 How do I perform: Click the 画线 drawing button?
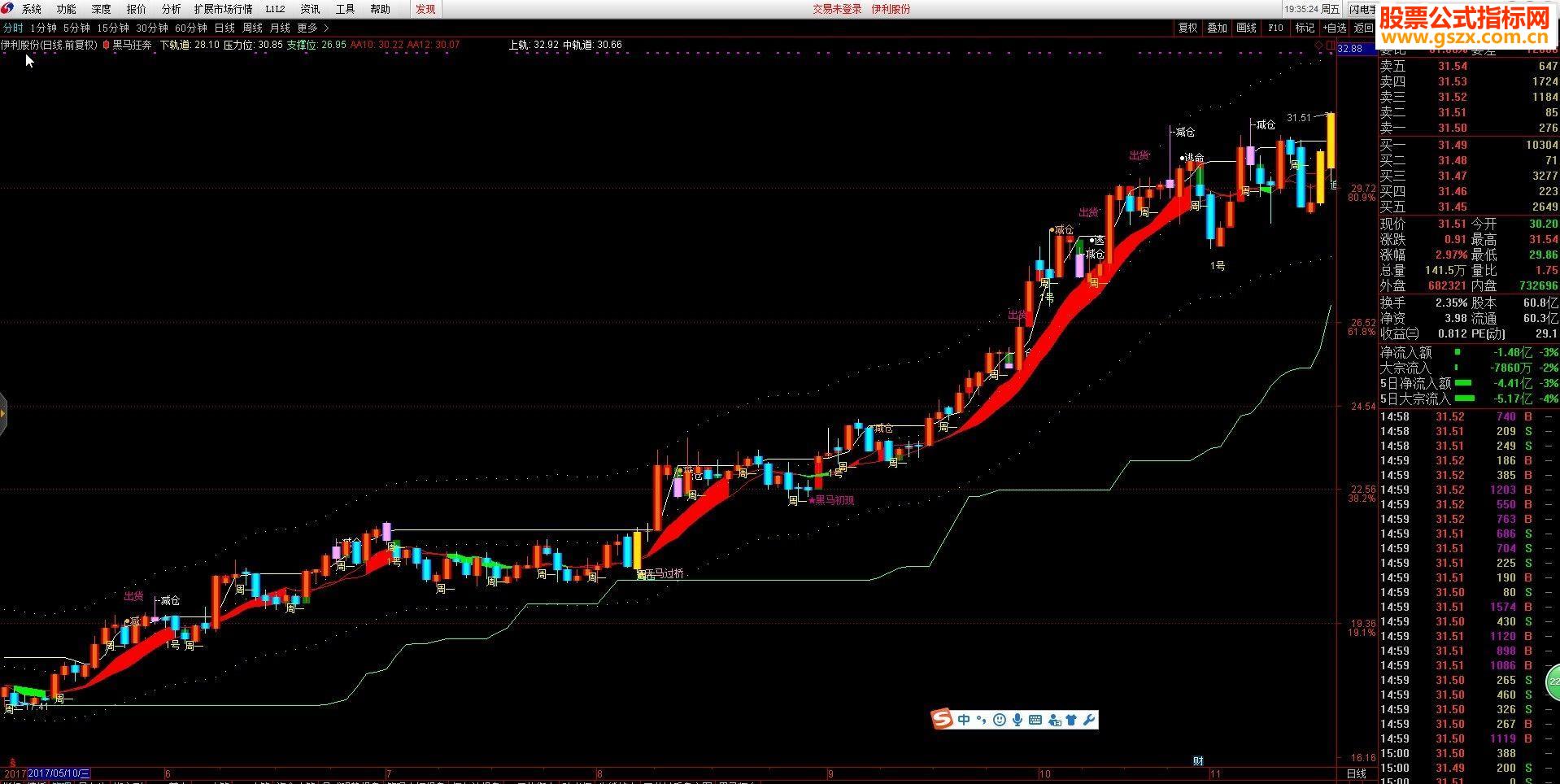coord(1246,28)
